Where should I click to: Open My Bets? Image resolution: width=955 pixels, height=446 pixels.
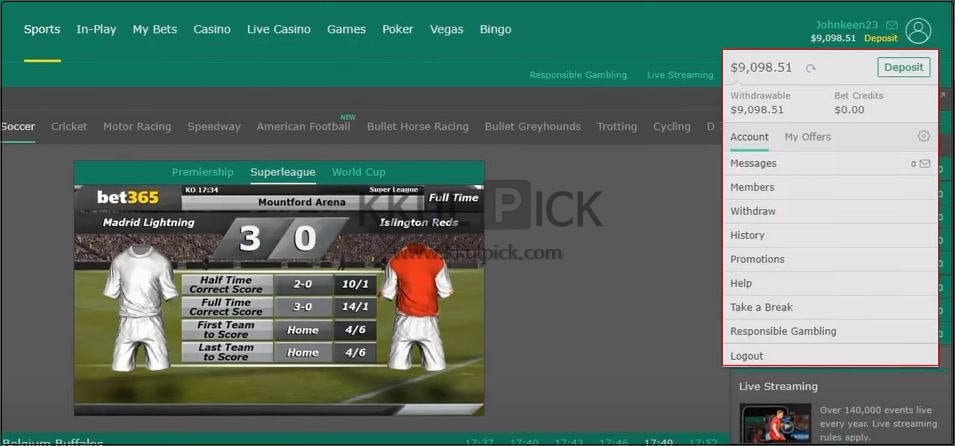[155, 29]
